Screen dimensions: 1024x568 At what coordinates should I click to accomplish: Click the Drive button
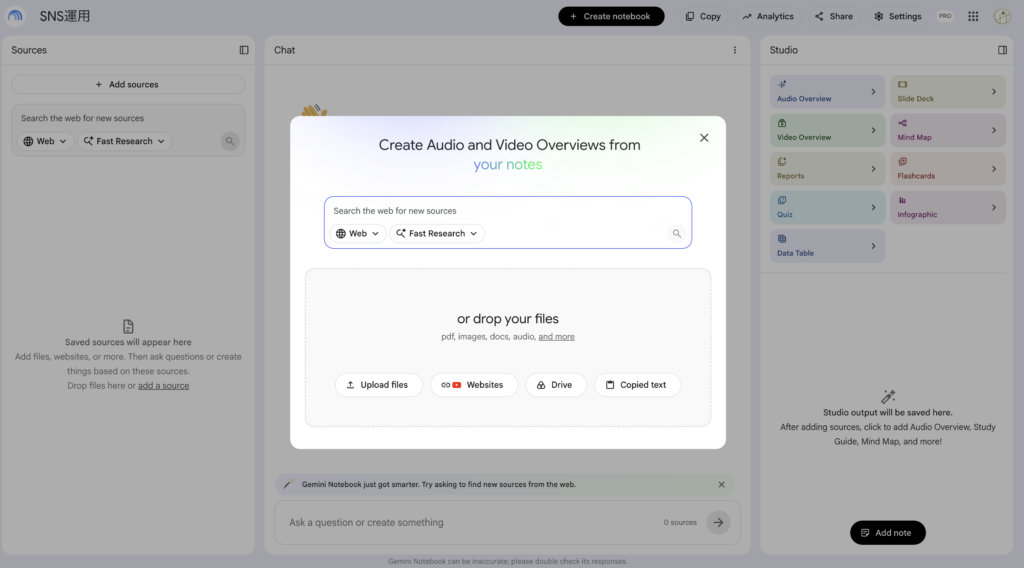556,385
